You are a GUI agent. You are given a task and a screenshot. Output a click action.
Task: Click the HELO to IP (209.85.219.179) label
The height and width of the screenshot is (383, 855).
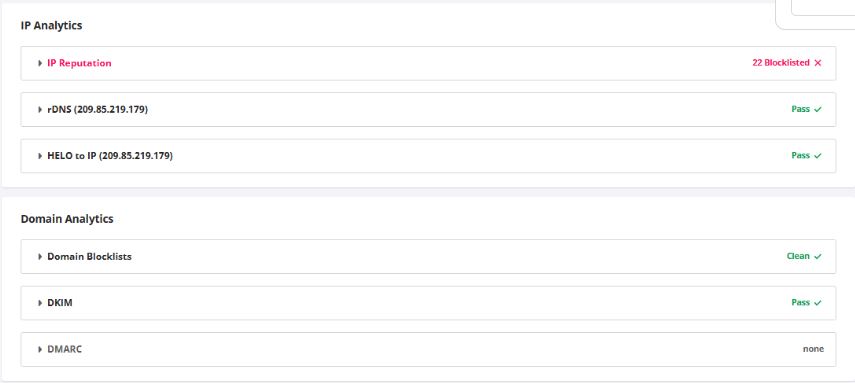110,156
